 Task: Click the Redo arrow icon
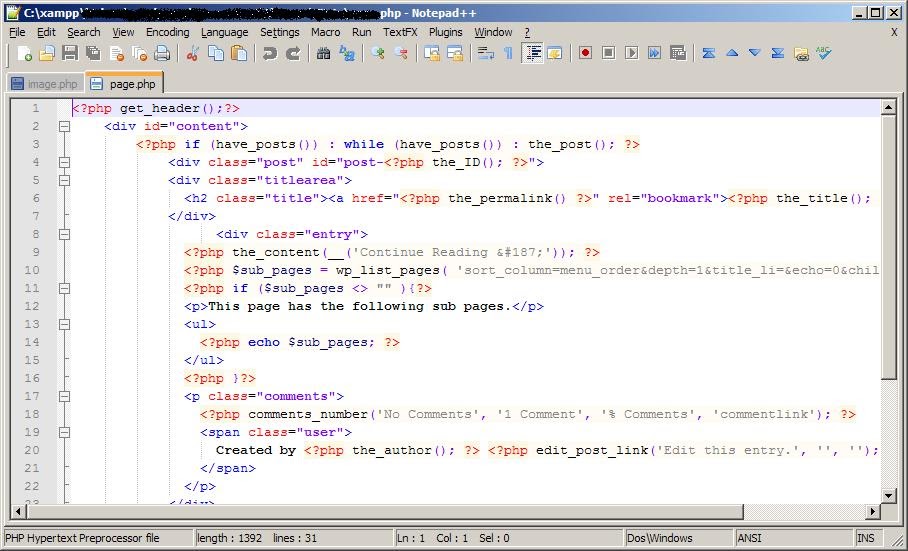[292, 53]
